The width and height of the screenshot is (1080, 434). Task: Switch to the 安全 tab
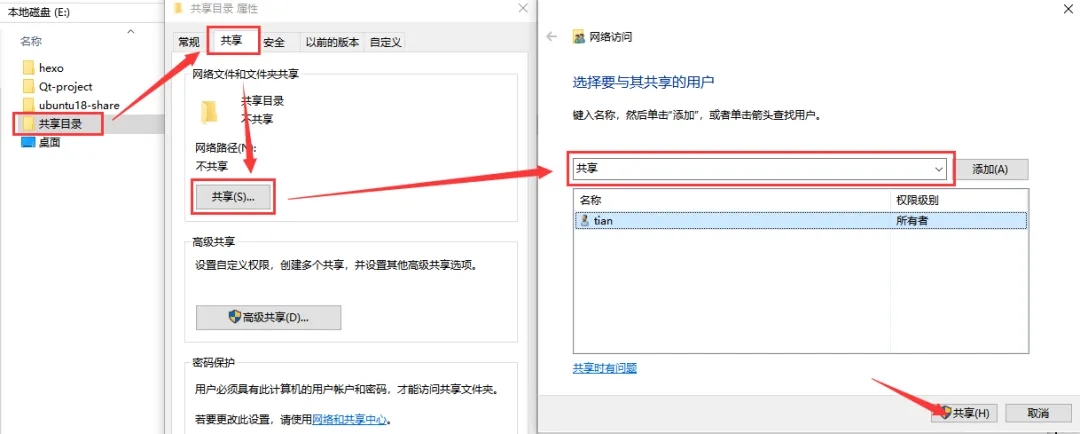(274, 42)
